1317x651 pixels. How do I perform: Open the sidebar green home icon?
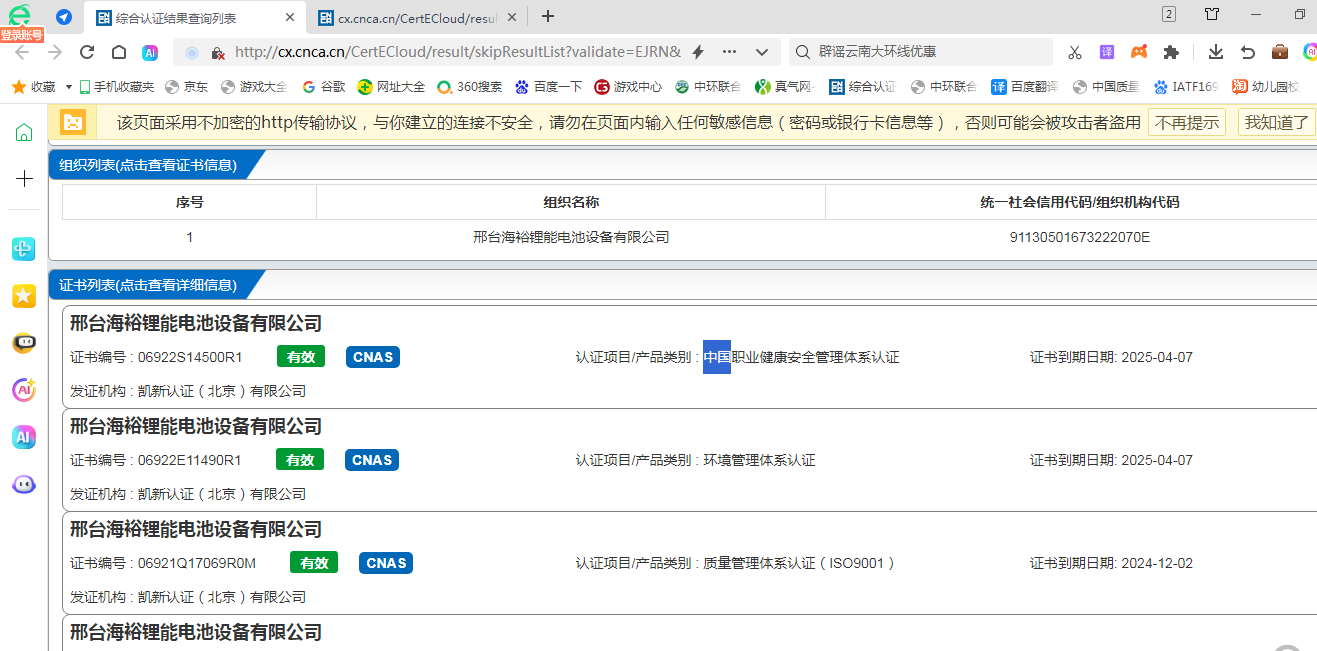point(24,132)
